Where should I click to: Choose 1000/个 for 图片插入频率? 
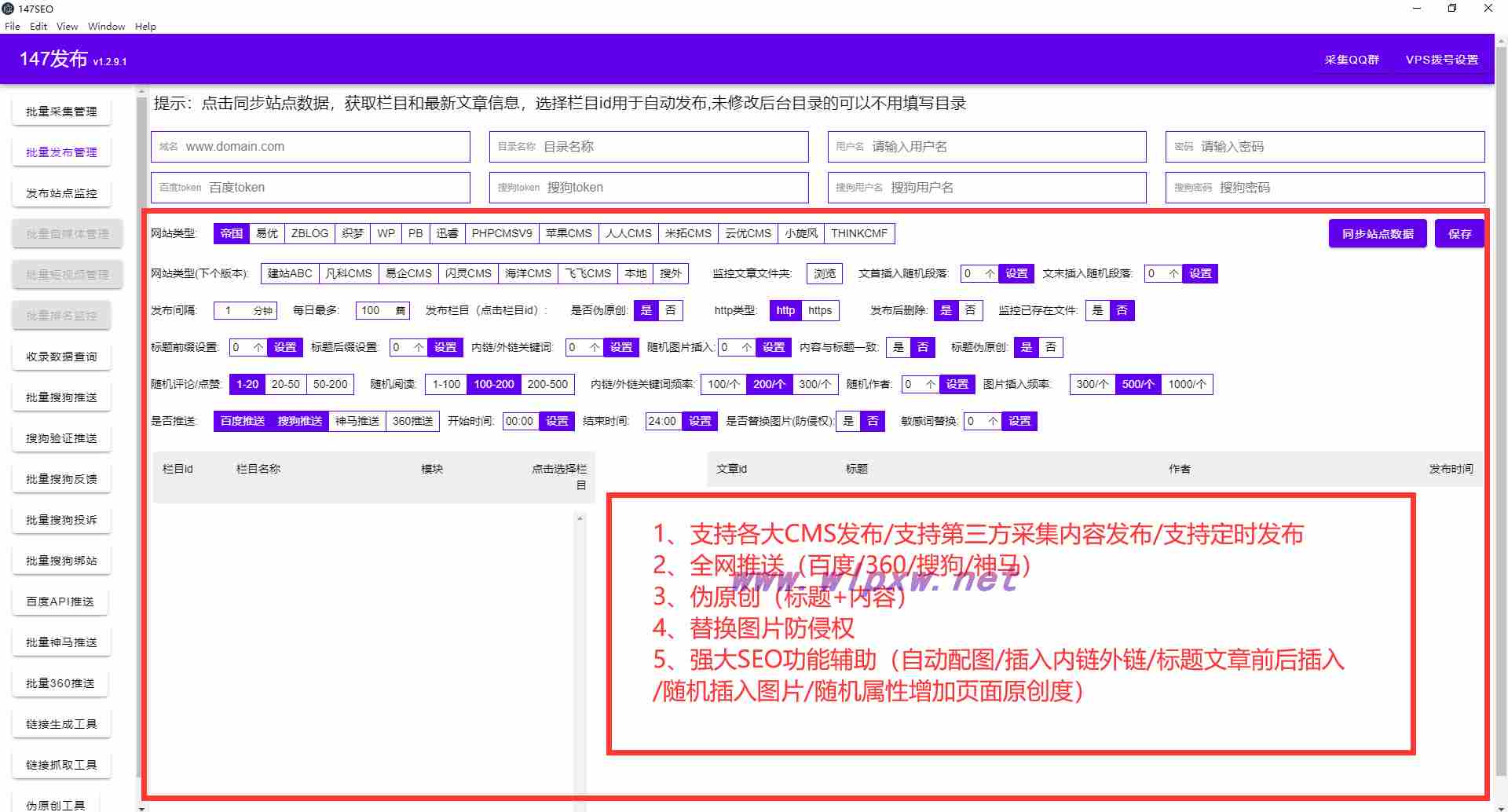(1187, 384)
